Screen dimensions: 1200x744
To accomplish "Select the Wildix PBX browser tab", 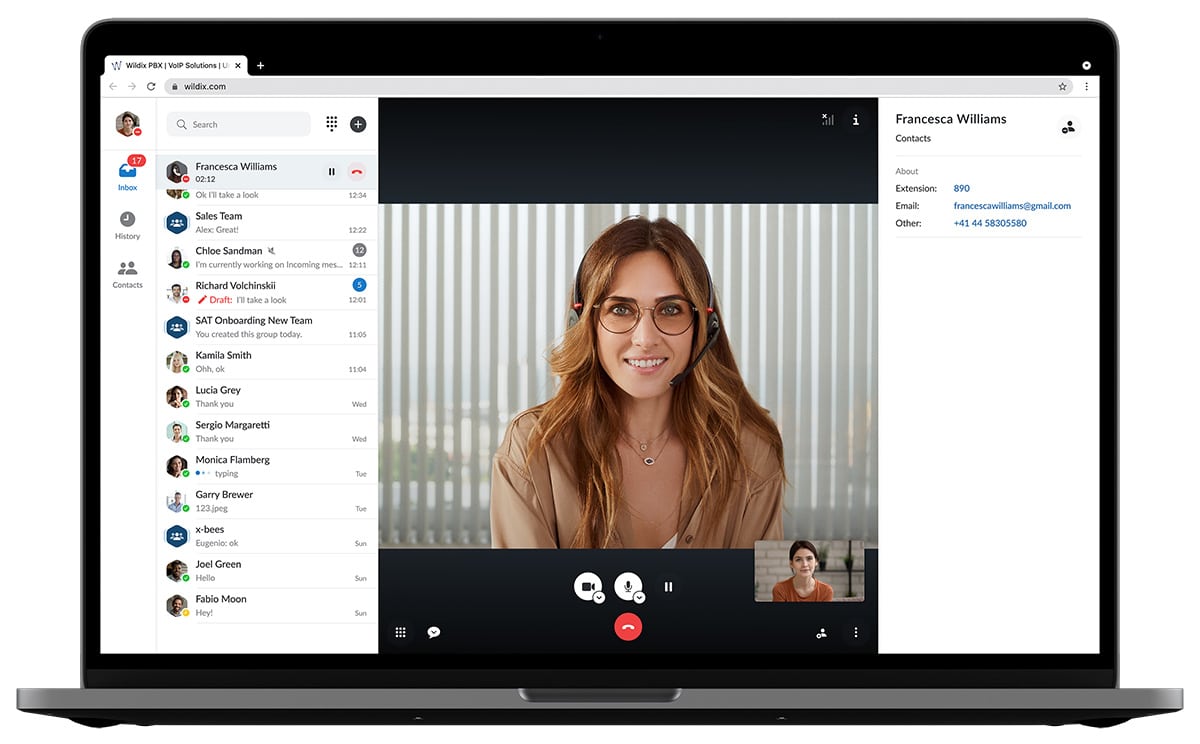I will (175, 65).
